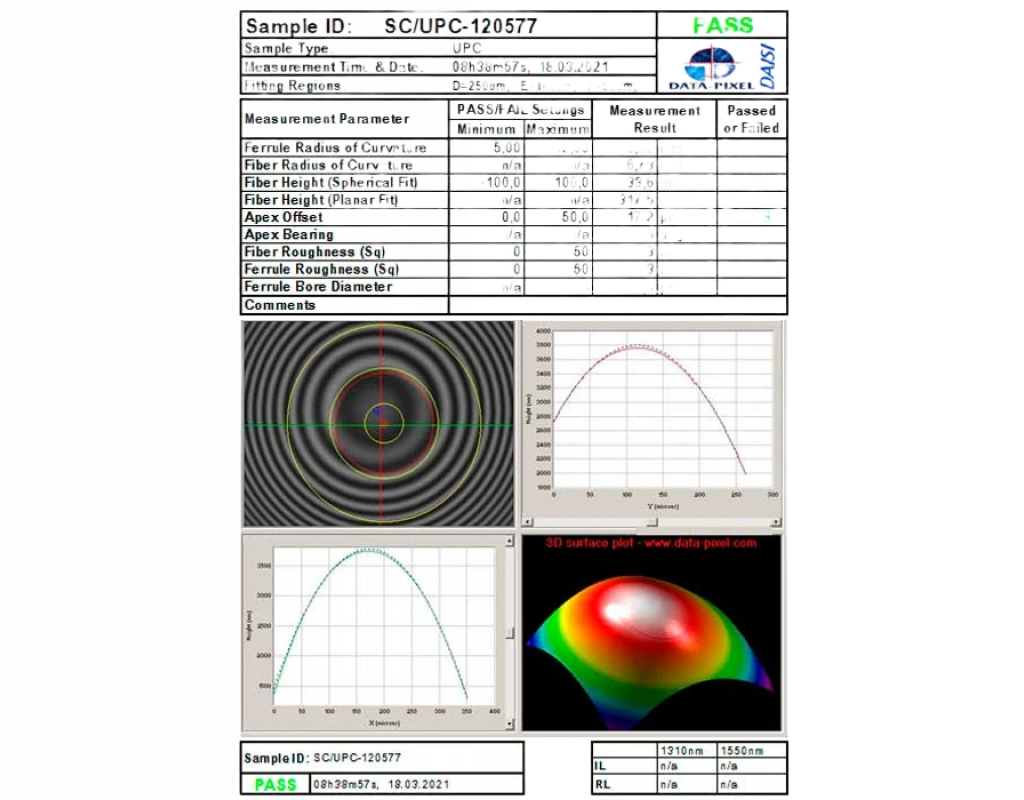
Task: Click right scroll arrow under Y profile plot
Action: pos(775,522)
